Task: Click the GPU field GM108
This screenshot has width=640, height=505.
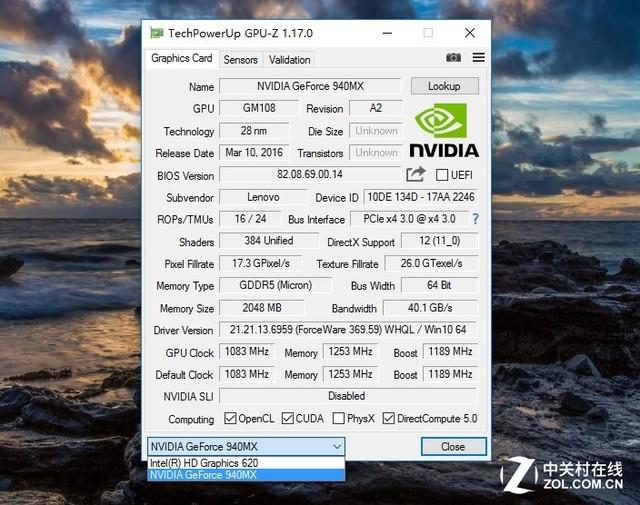Action: (259, 108)
